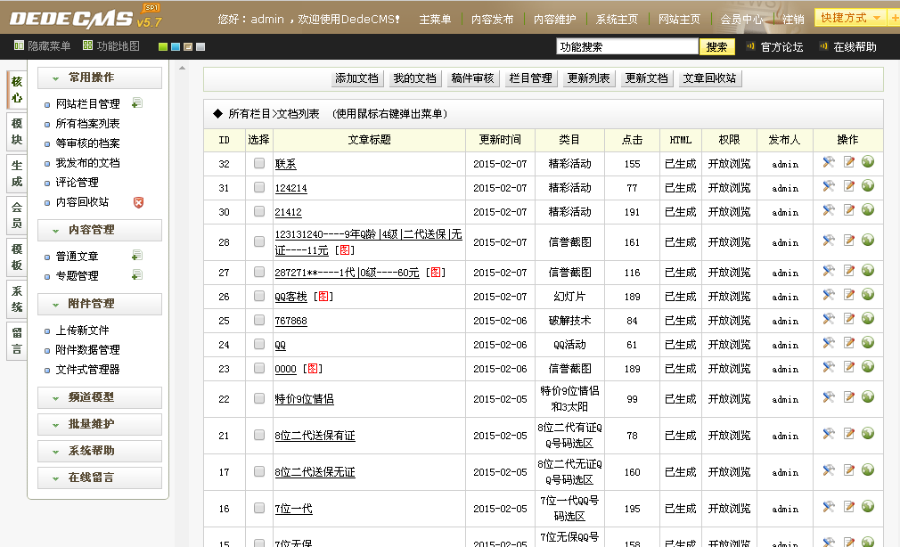
Task: Click edit pencil icon in row ID 30
Action: pyautogui.click(x=849, y=211)
